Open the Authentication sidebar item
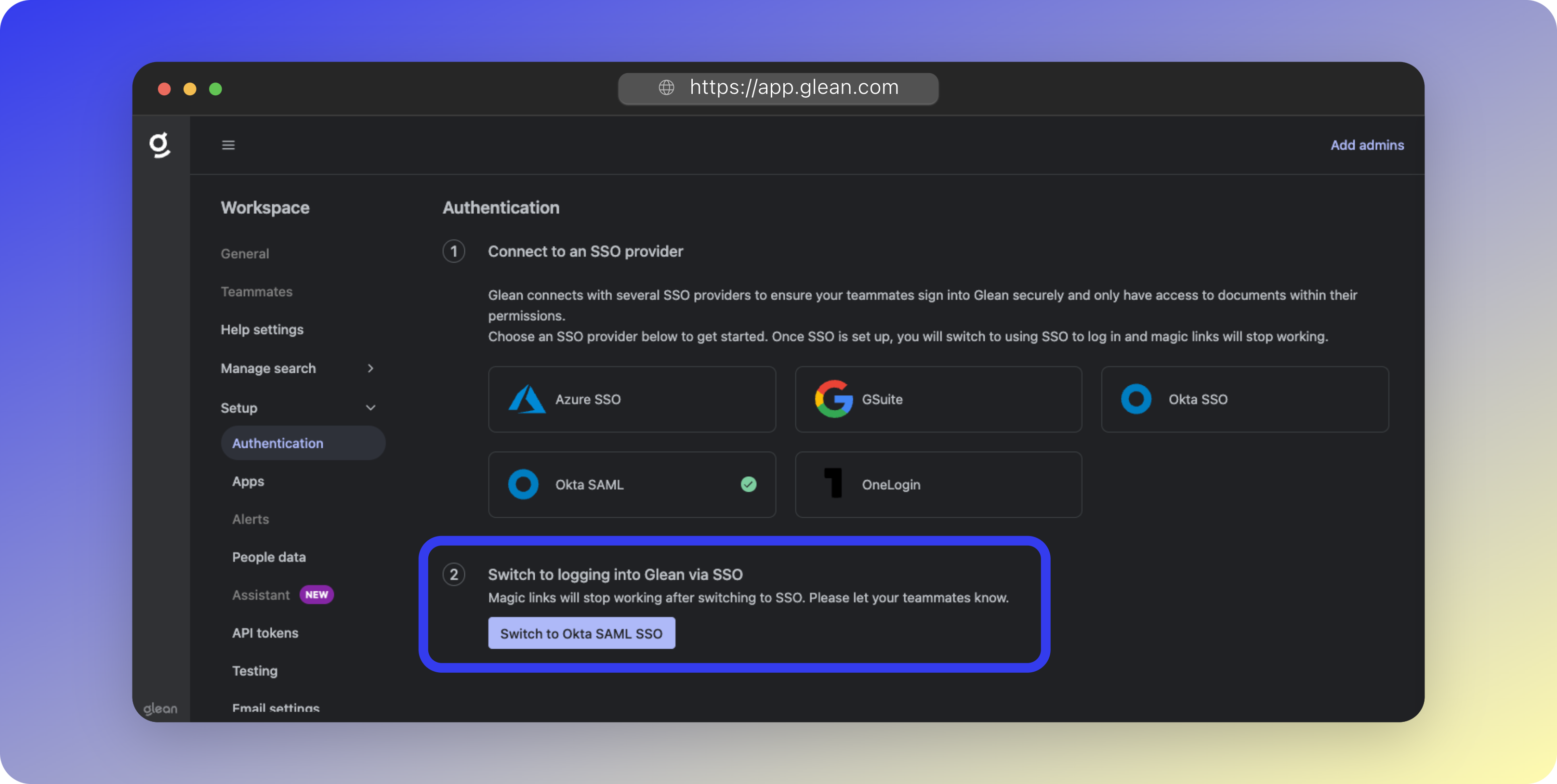The height and width of the screenshot is (784, 1557). 278,443
